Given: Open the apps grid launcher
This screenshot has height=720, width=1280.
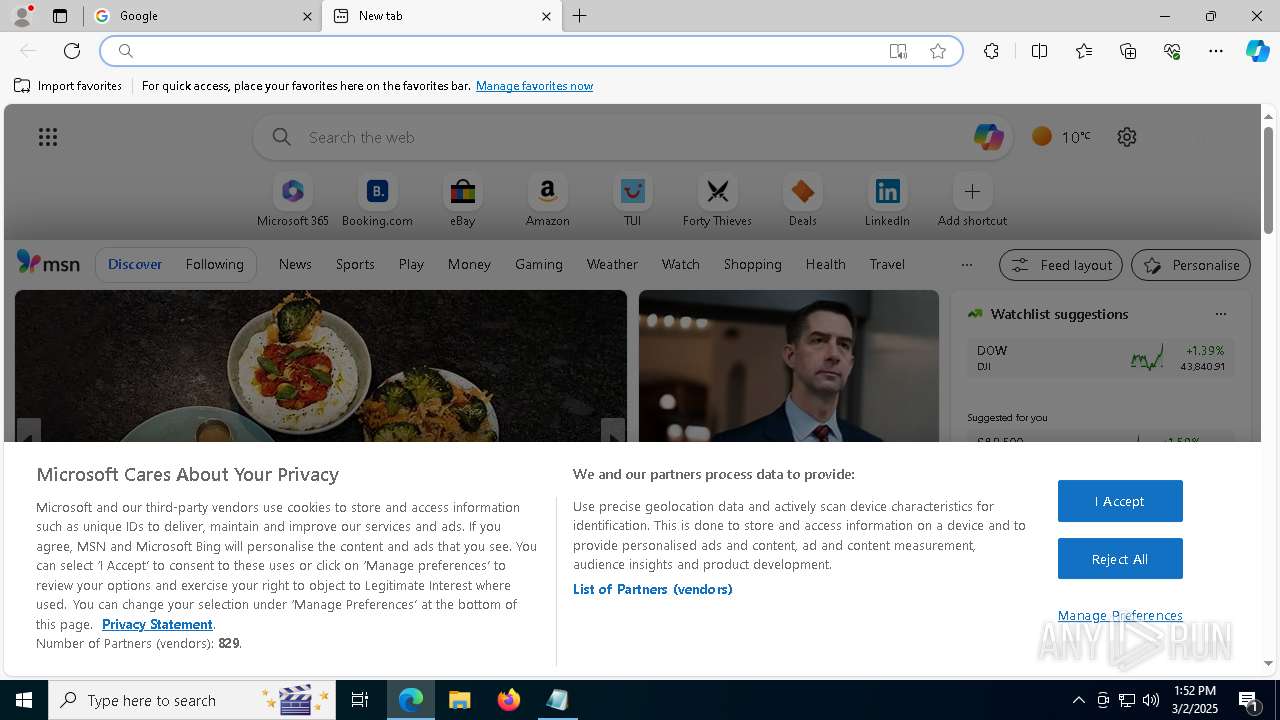Looking at the screenshot, I should click(48, 137).
